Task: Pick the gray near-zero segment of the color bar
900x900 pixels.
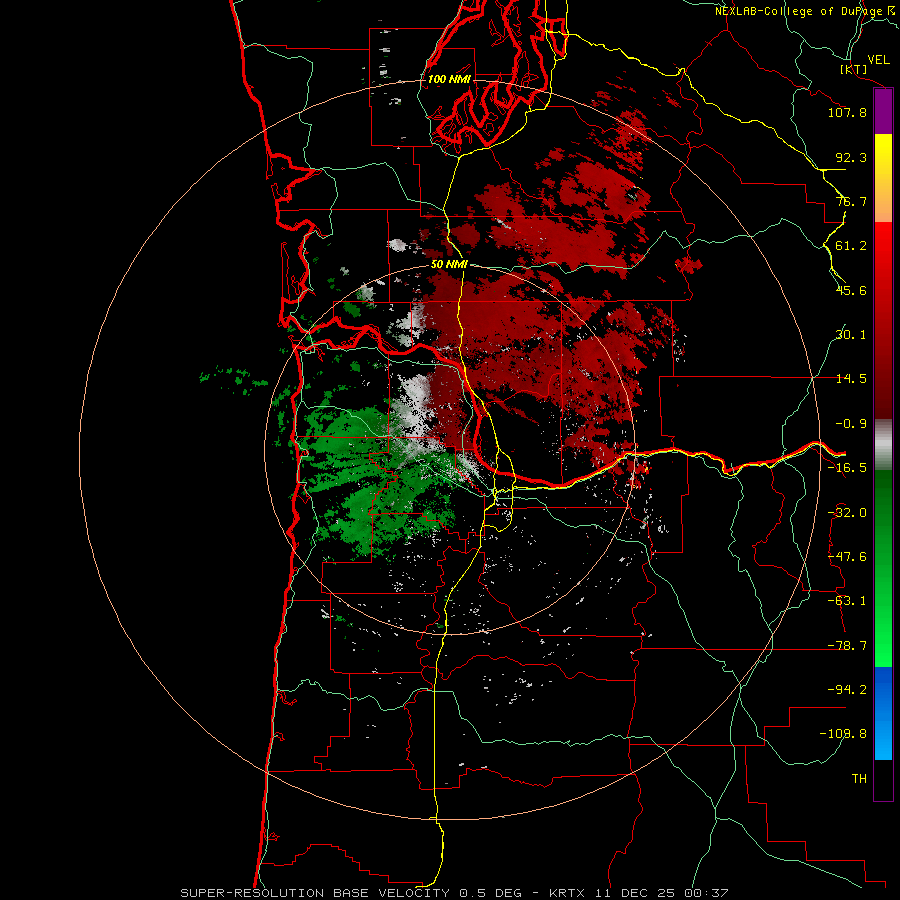Action: 883,445
